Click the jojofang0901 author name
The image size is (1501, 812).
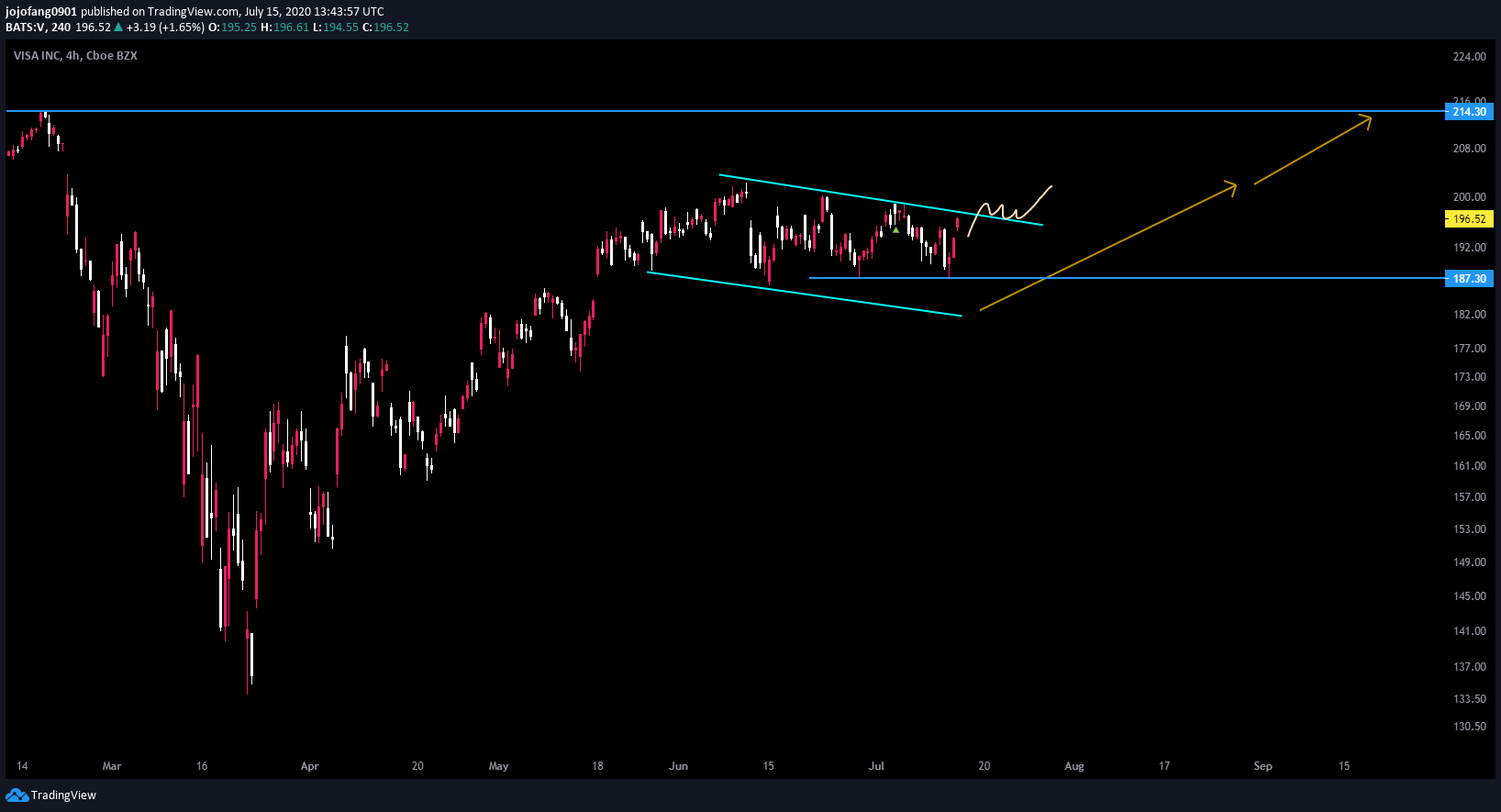pos(41,12)
